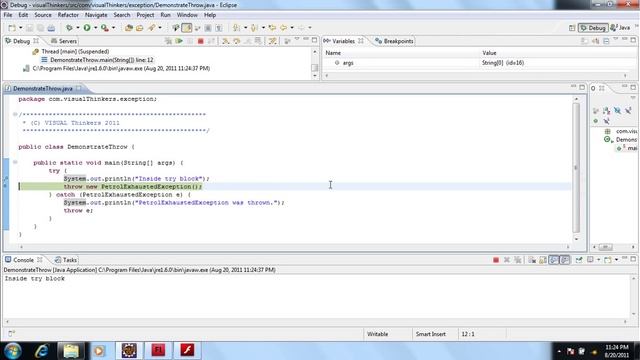
Task: Switch to the Servers tab
Action: pos(64,41)
